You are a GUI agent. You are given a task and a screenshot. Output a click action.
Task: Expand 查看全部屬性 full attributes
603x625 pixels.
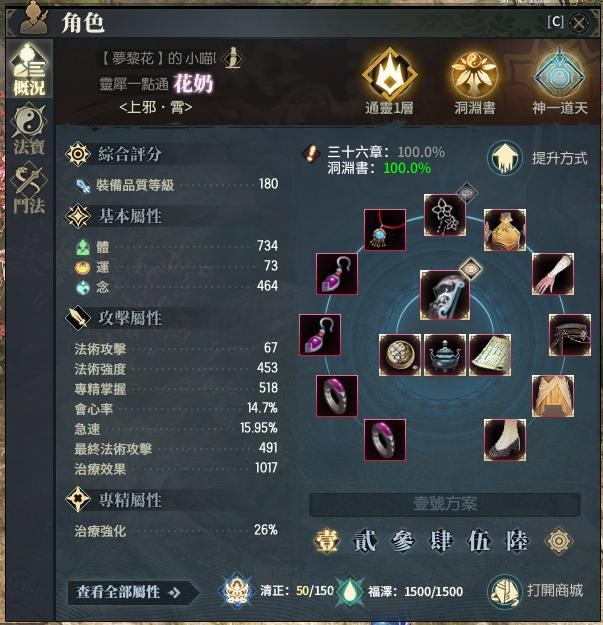(133, 592)
